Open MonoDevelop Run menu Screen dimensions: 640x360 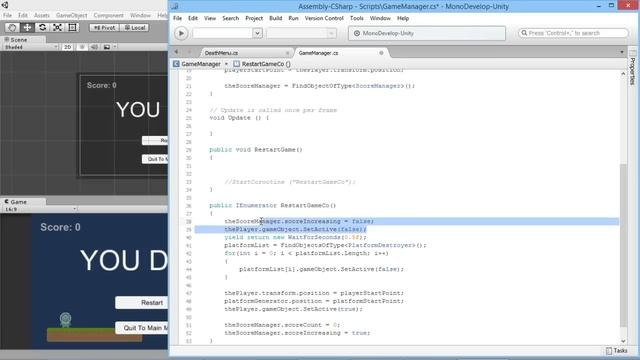point(293,18)
